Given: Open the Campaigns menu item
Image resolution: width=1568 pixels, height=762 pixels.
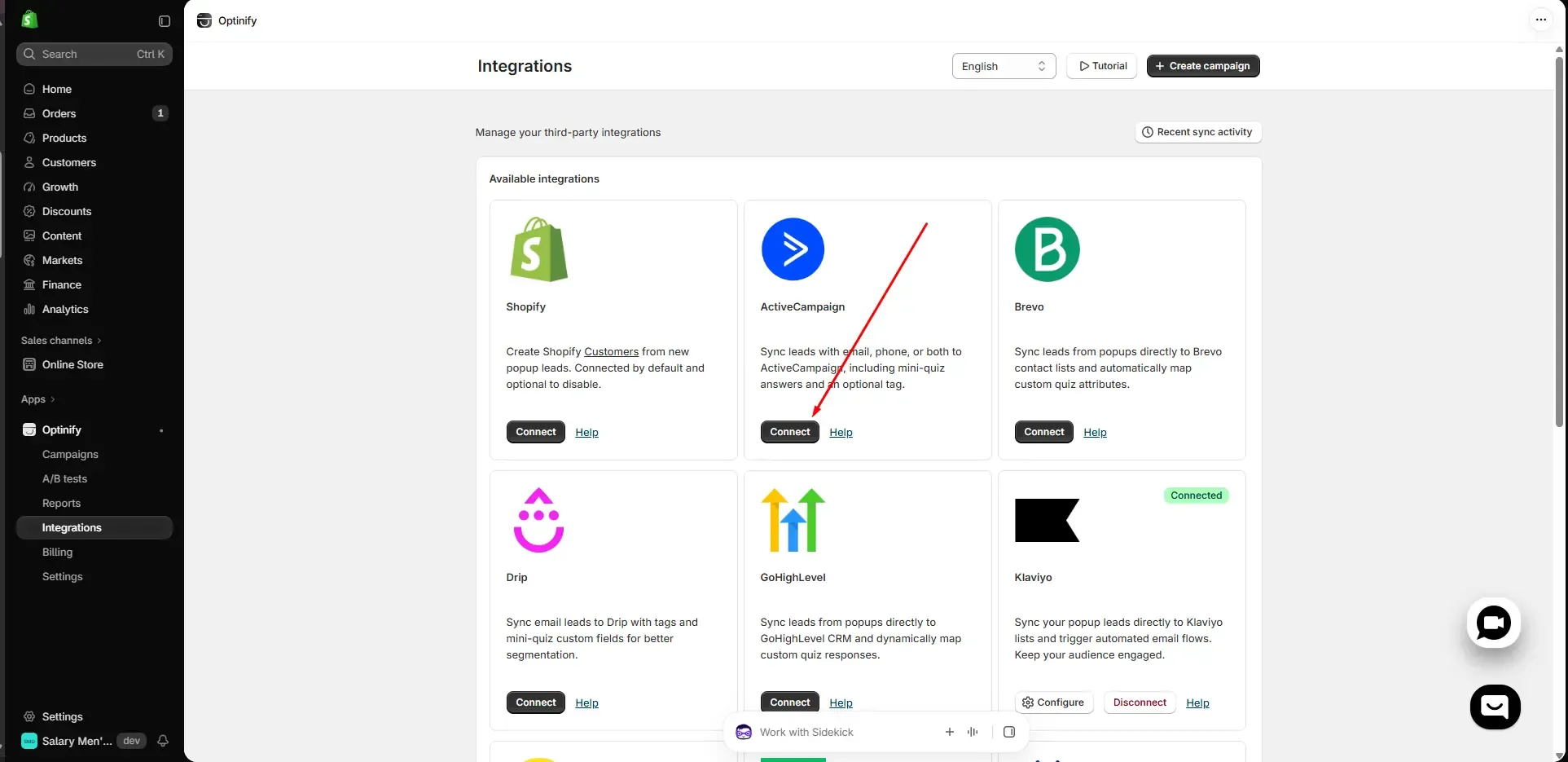Looking at the screenshot, I should [x=70, y=455].
